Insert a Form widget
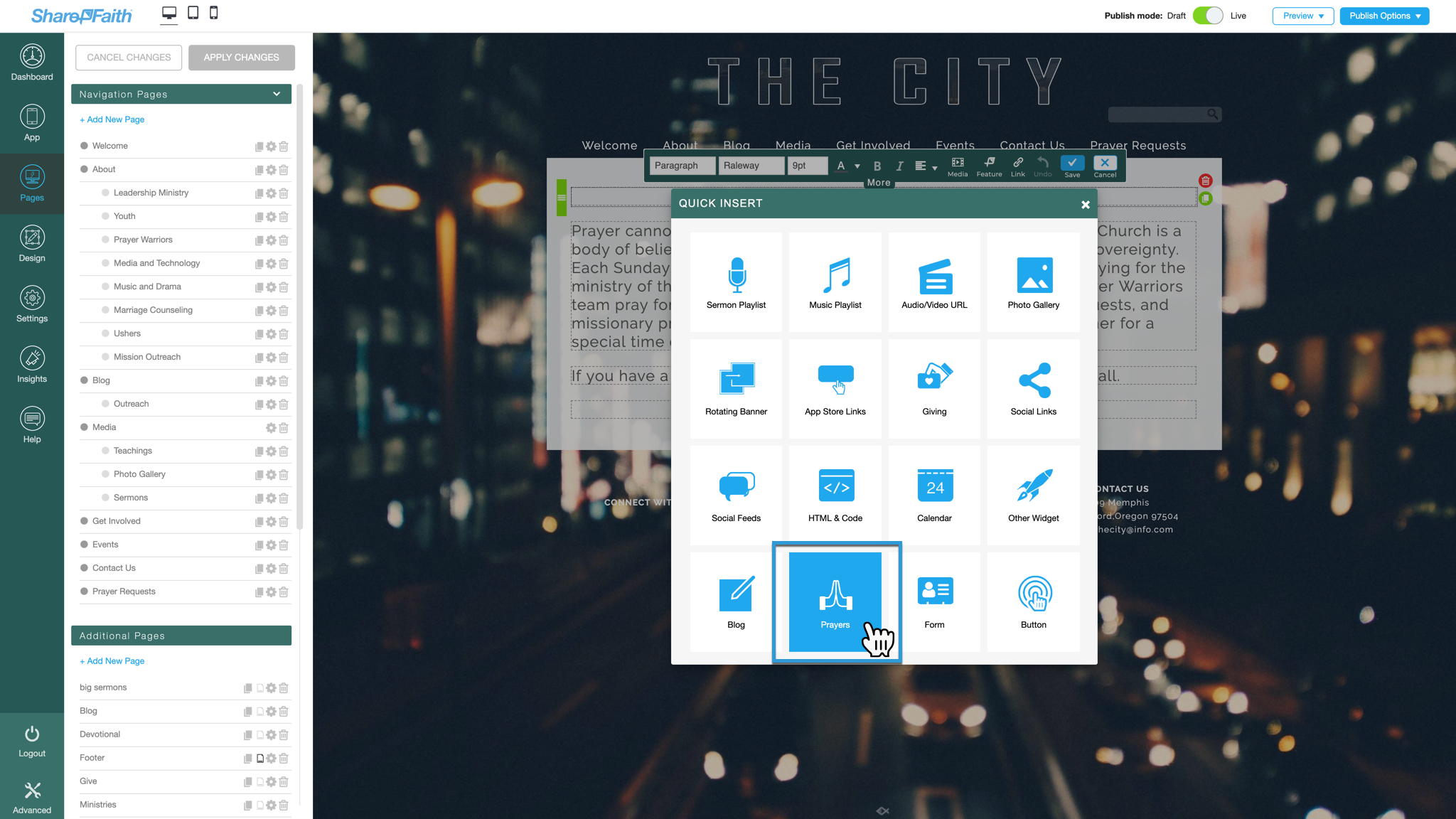The image size is (1456, 819). [x=934, y=602]
